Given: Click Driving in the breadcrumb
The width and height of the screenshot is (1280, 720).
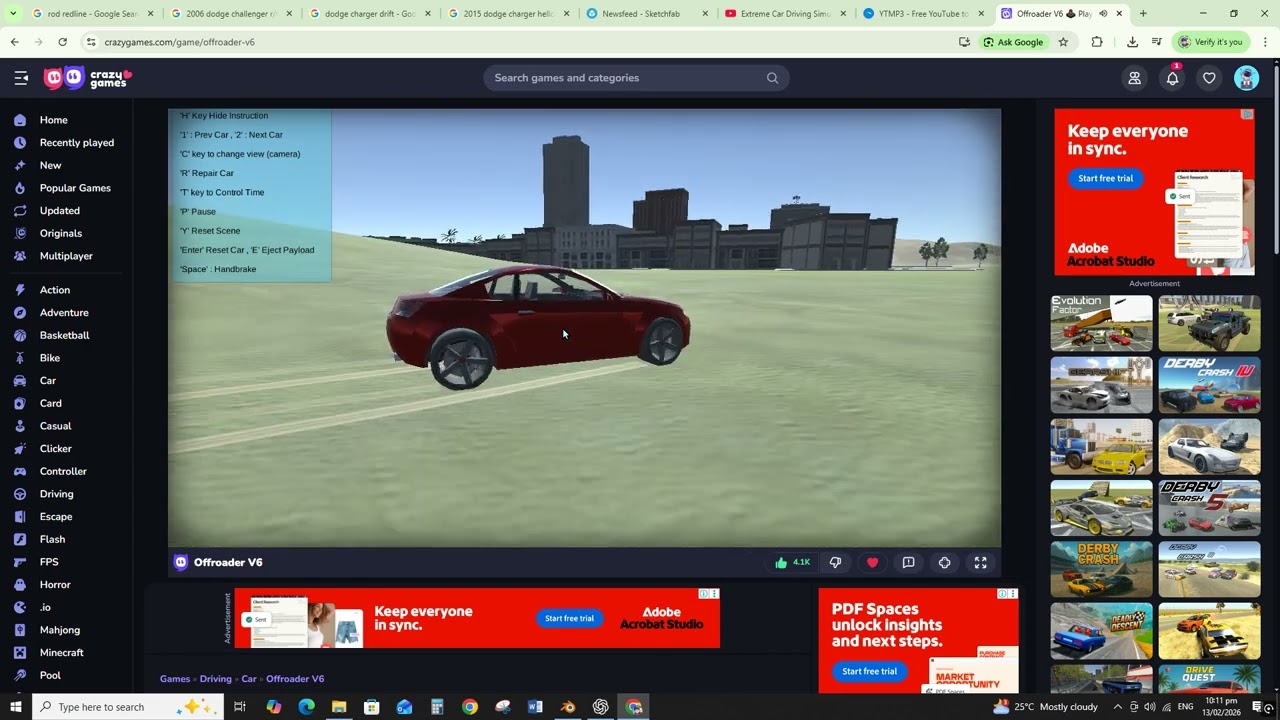Looking at the screenshot, I should [x=215, y=679].
